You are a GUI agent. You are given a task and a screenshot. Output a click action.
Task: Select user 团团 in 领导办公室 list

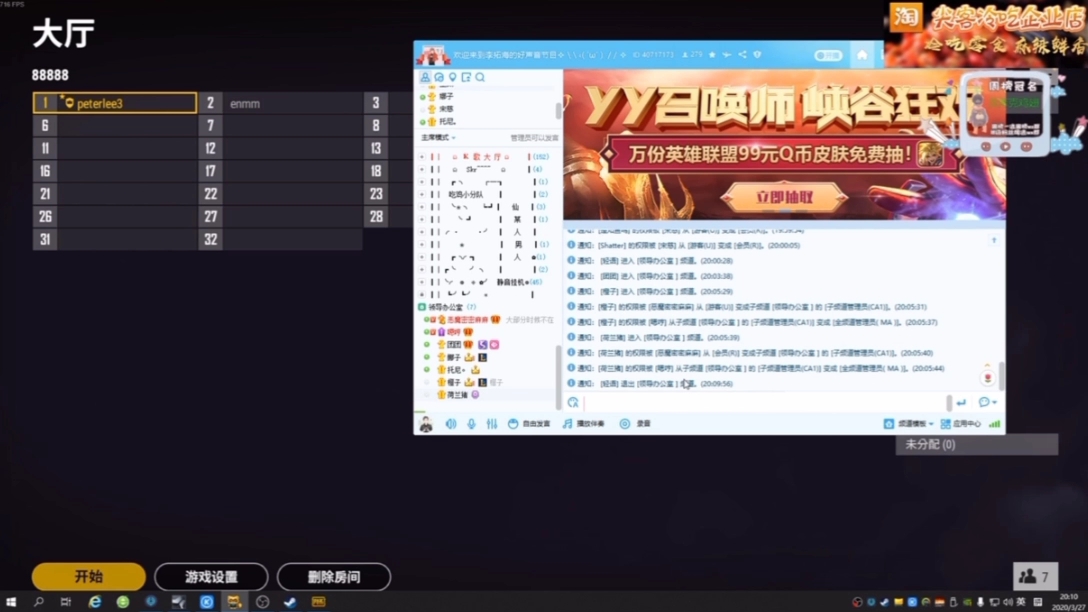click(454, 344)
